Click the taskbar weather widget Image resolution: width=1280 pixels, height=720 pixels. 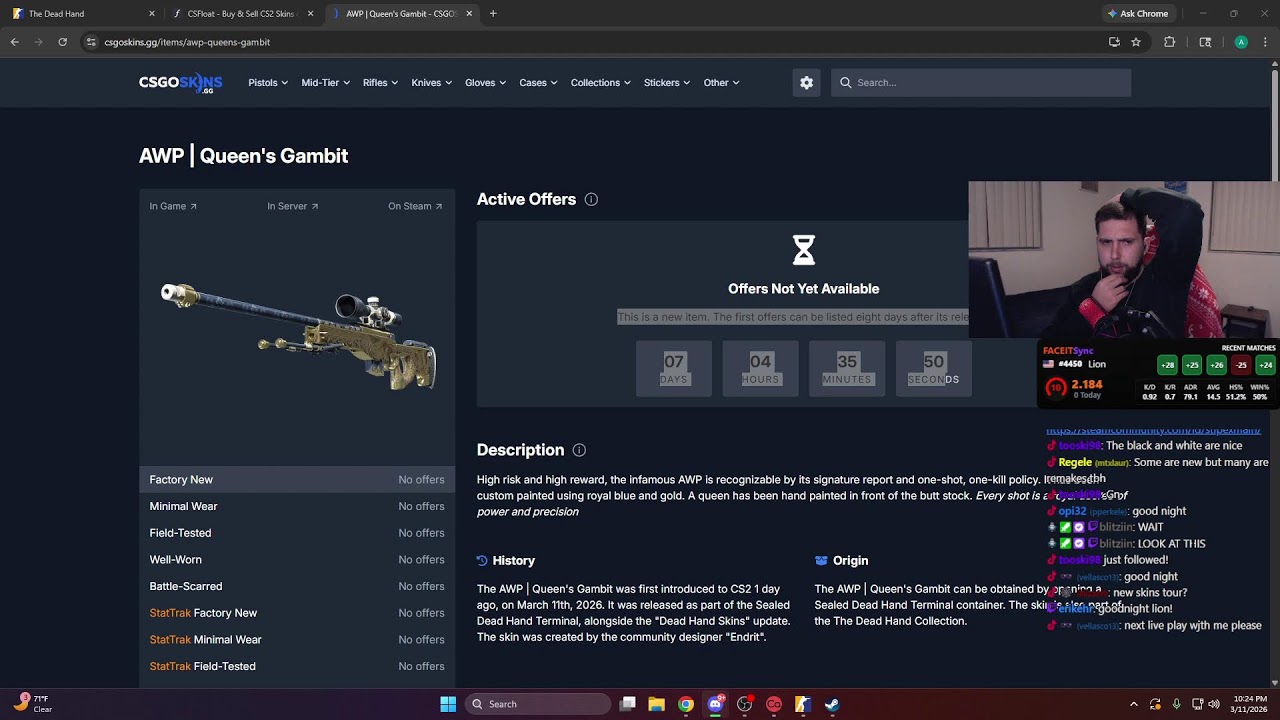coord(32,704)
